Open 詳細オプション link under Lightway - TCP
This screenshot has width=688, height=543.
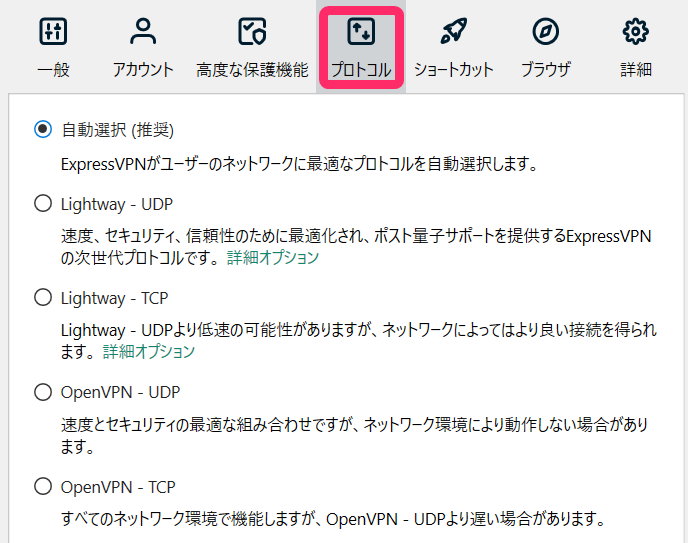(149, 351)
